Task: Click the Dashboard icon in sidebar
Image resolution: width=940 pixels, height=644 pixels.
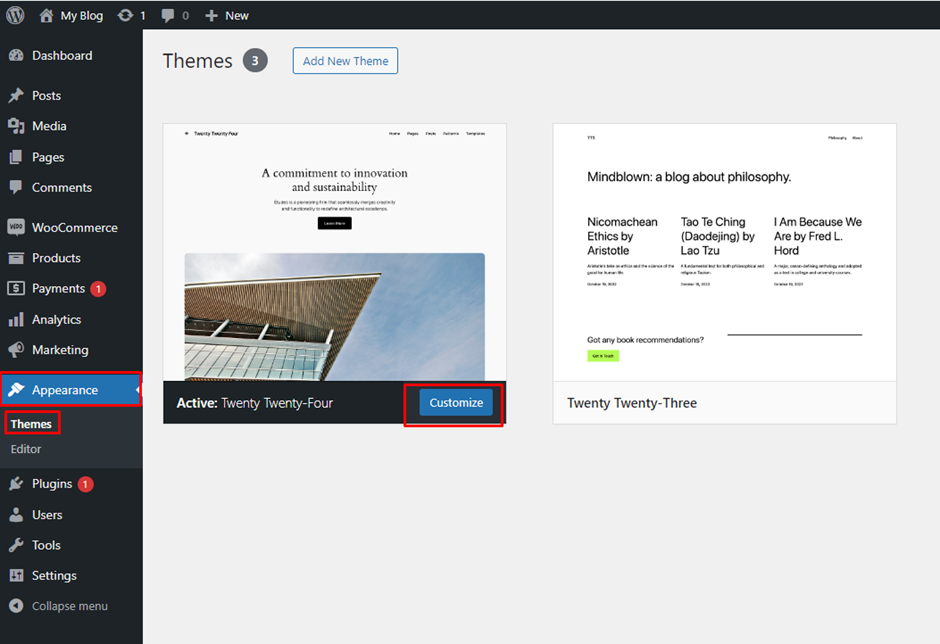Action: point(24,55)
